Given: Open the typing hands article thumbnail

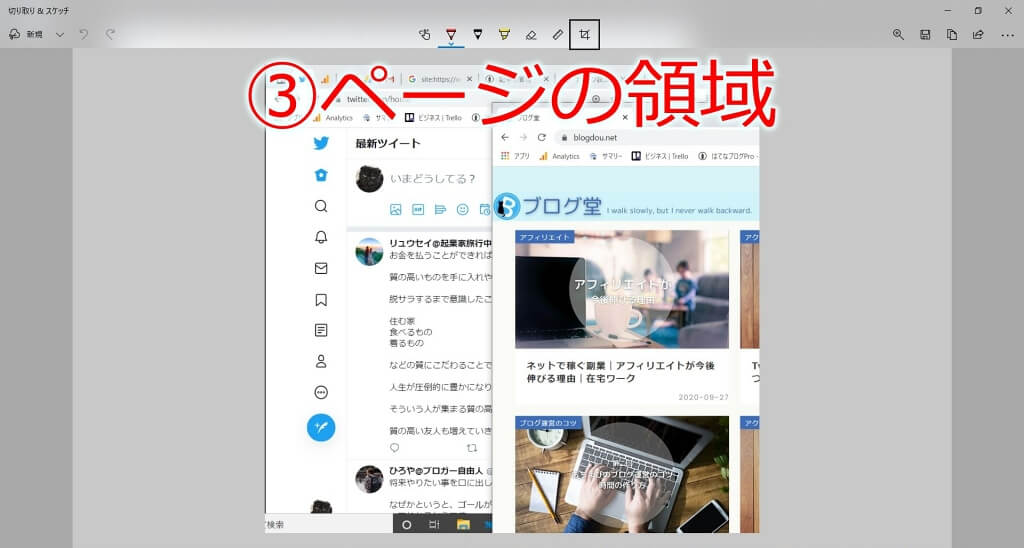Looking at the screenshot, I should click(x=622, y=474).
